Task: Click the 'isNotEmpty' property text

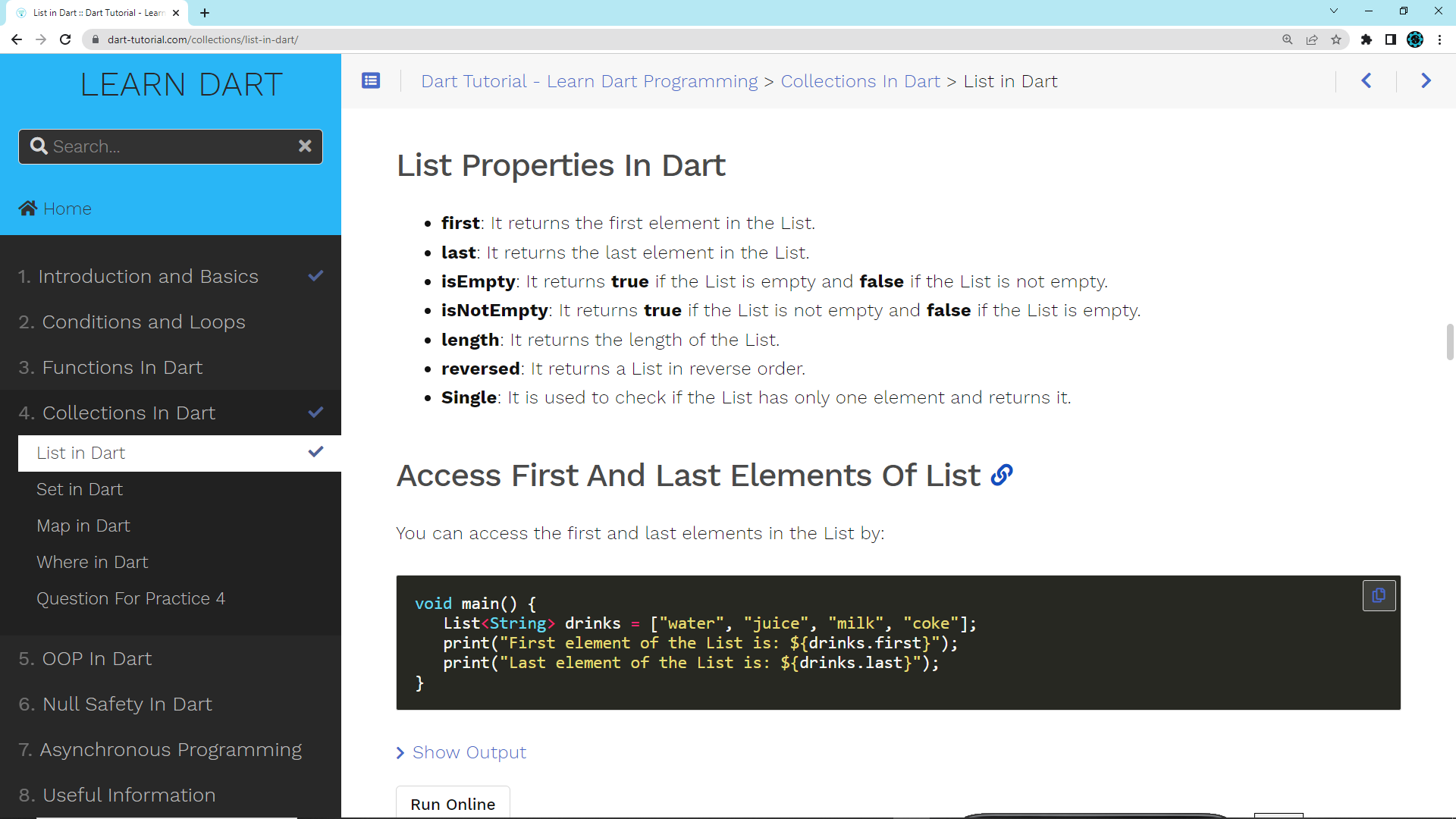Action: point(494,310)
